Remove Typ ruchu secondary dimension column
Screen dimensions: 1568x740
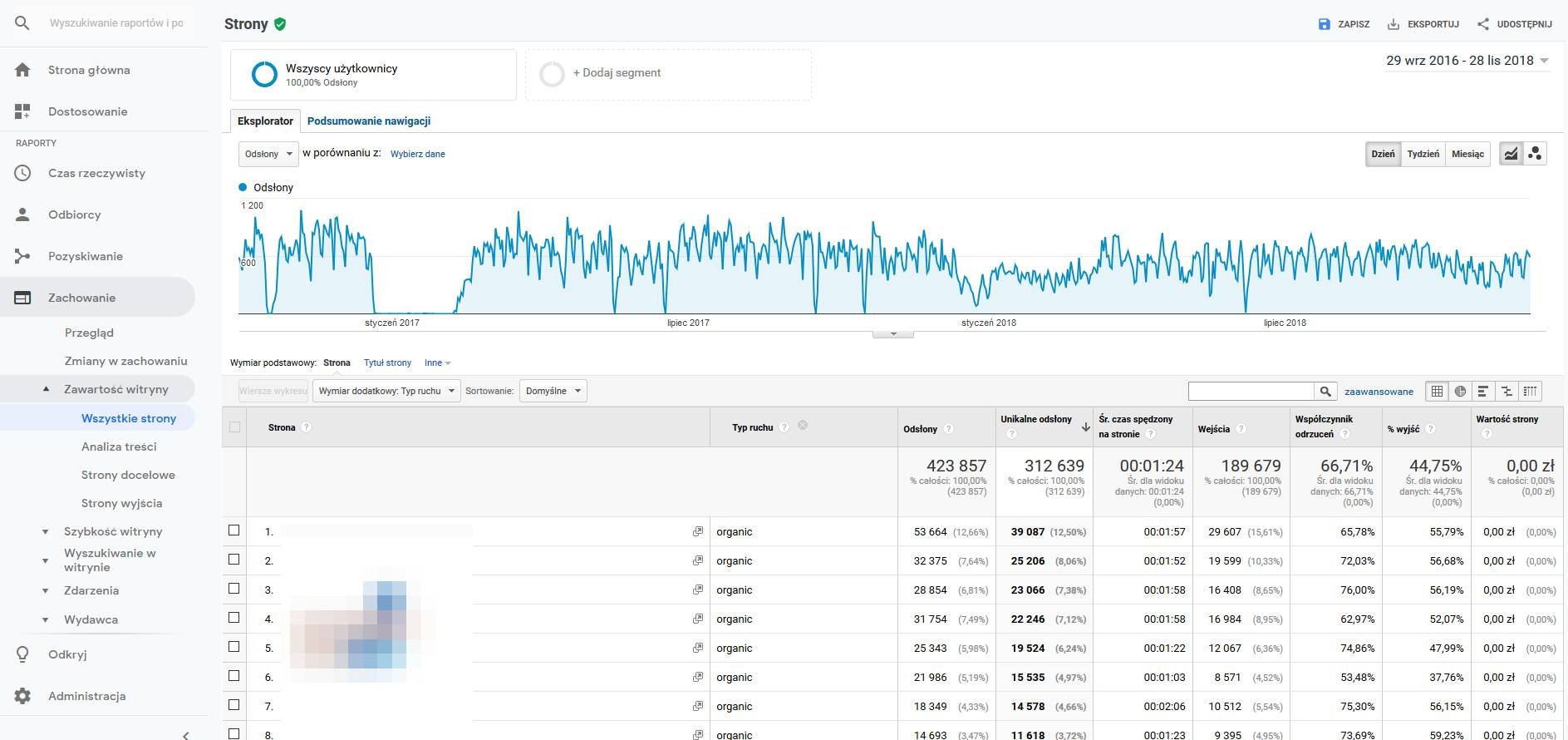[x=803, y=426]
